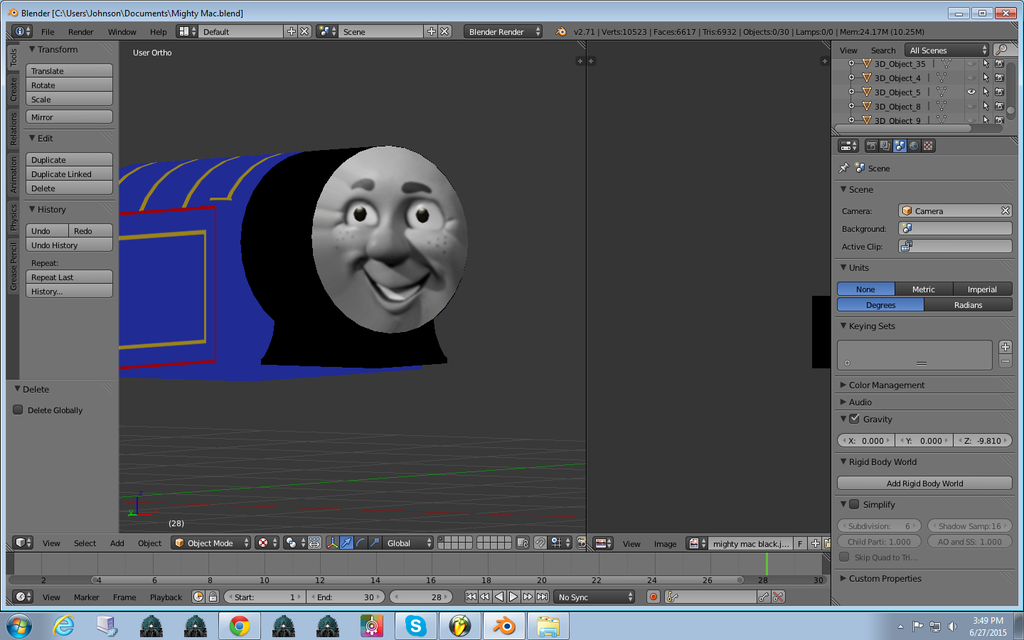The image size is (1024, 640).
Task: Open the Add menu in 3D view header
Action: coord(117,543)
